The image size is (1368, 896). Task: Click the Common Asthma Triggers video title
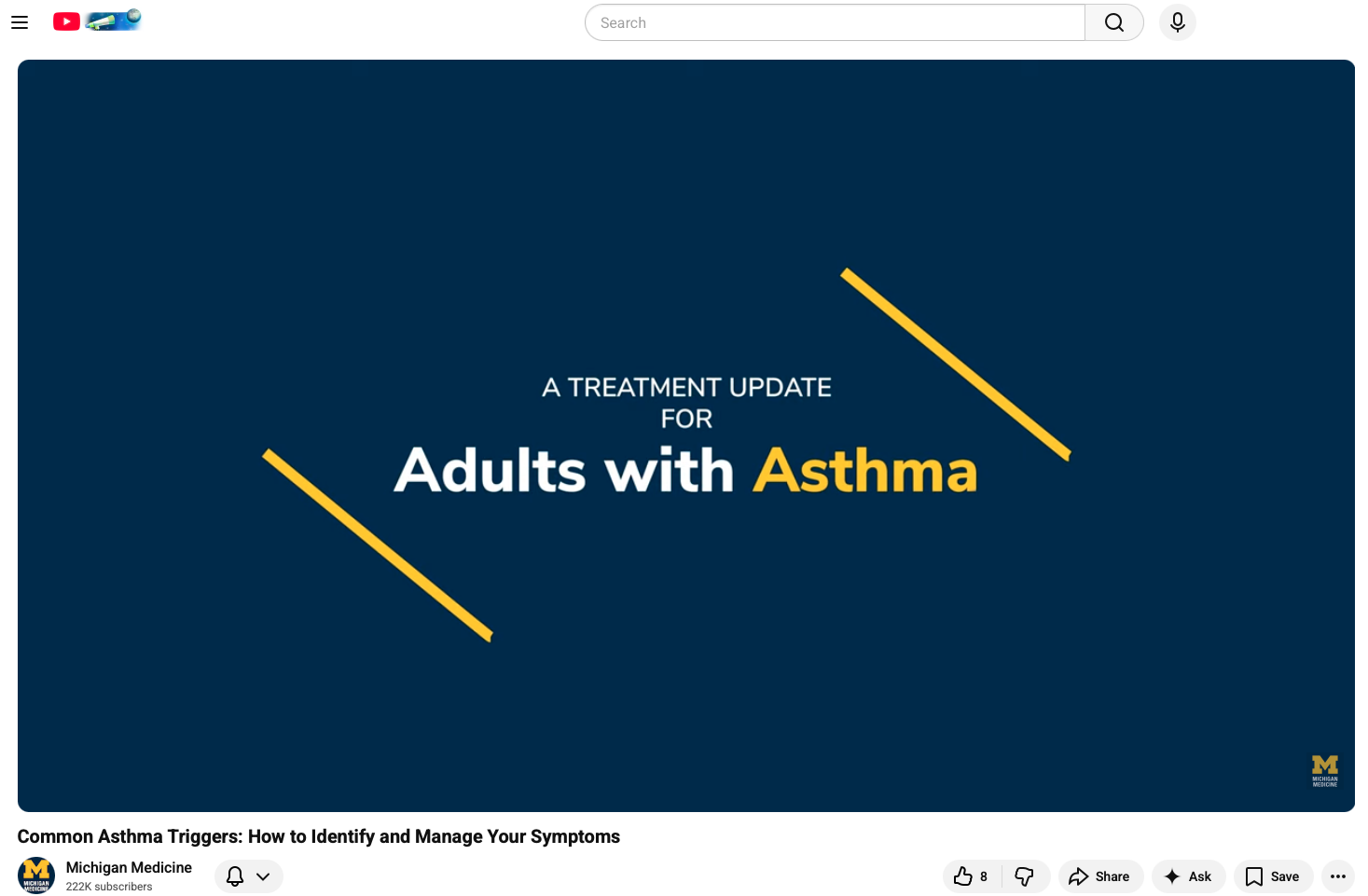click(318, 836)
